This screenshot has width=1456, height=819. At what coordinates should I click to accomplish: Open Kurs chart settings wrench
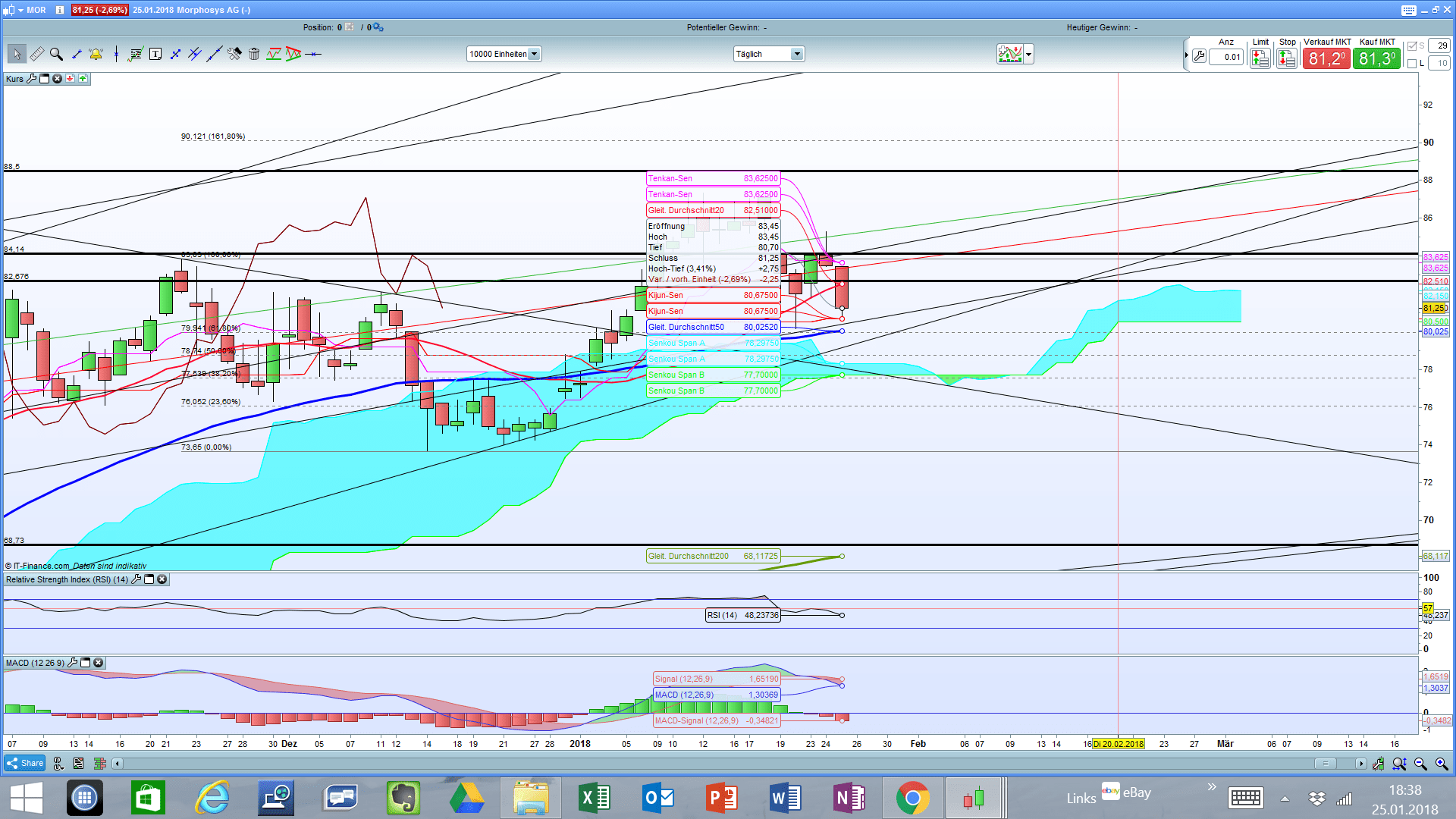coord(31,79)
